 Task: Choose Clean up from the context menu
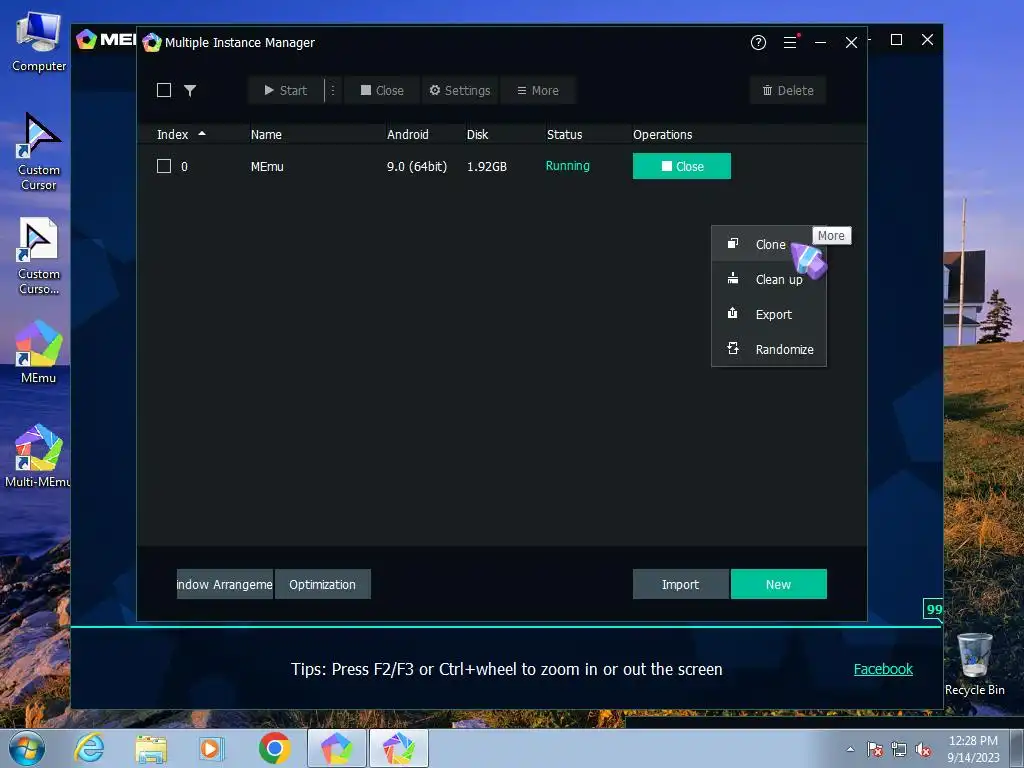[769, 280]
